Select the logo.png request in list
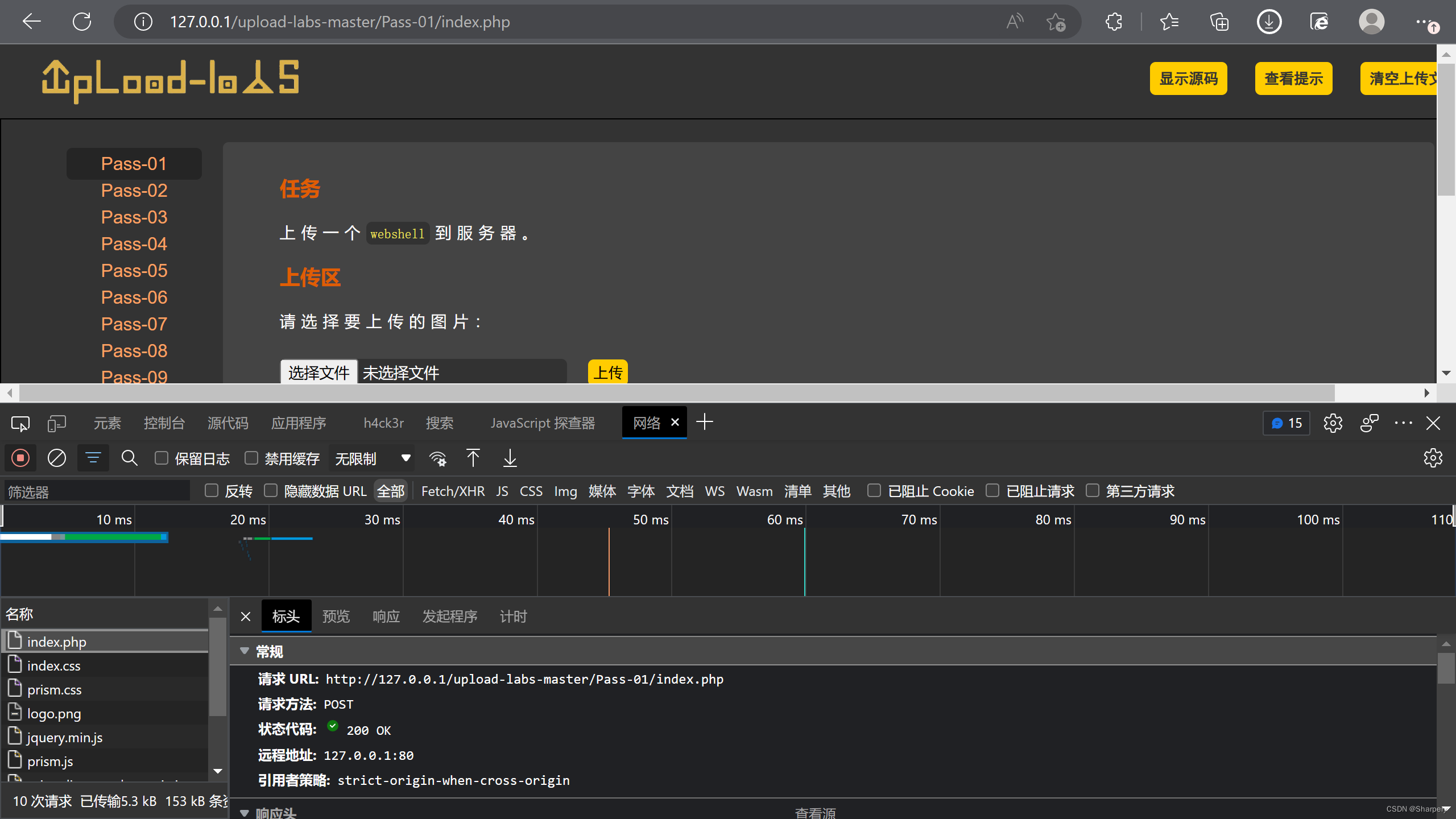The height and width of the screenshot is (819, 1456). 54,713
